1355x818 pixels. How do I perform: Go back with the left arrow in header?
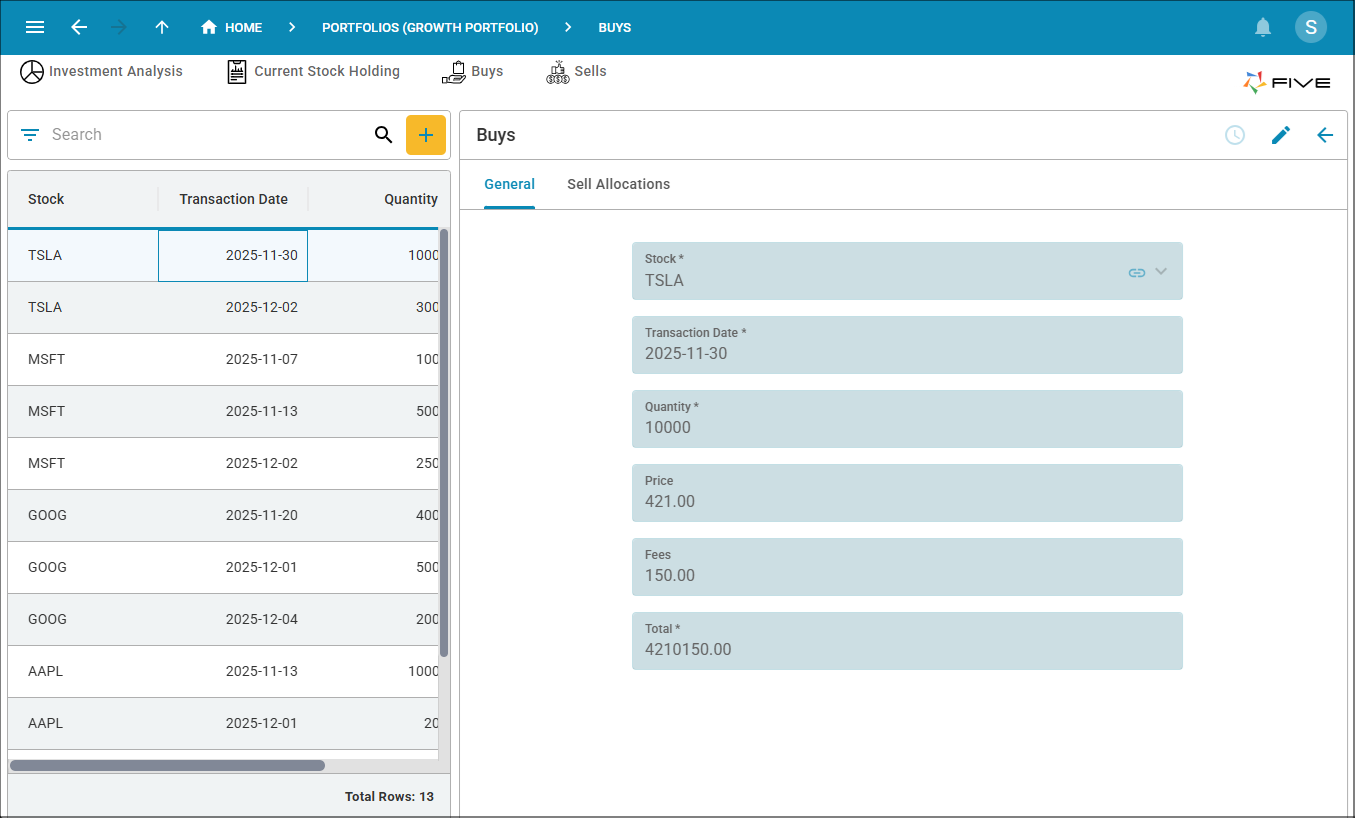pyautogui.click(x=79, y=27)
